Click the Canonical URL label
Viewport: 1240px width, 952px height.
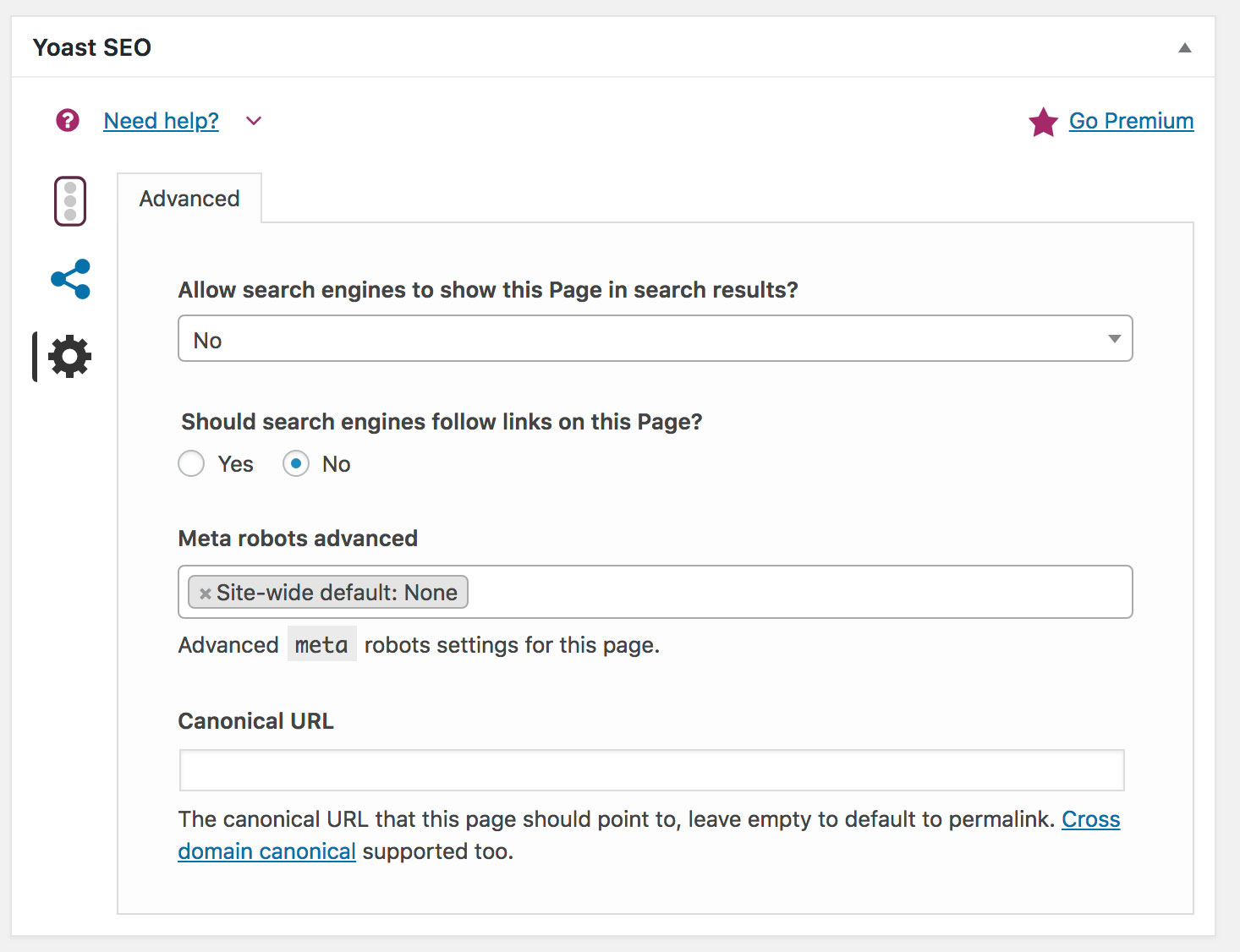tap(255, 721)
